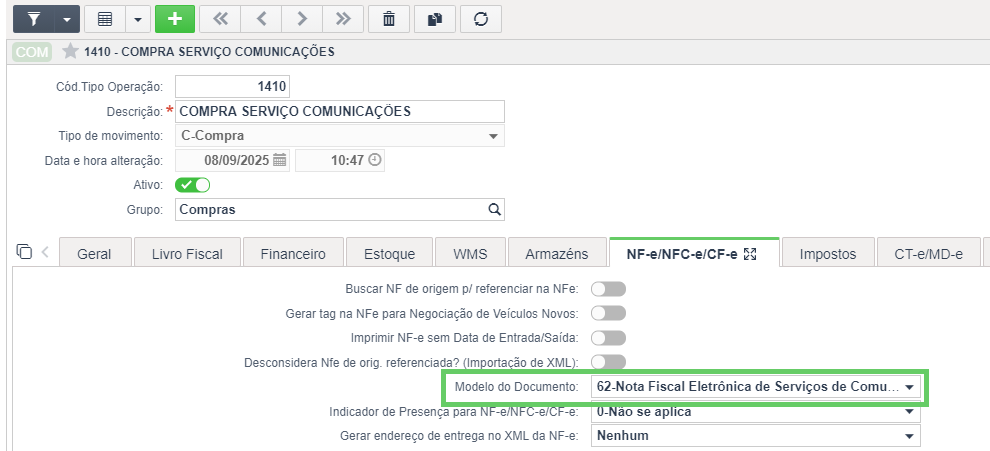This screenshot has height=451, width=990.
Task: Click the filter funnel icon
Action: [34, 19]
